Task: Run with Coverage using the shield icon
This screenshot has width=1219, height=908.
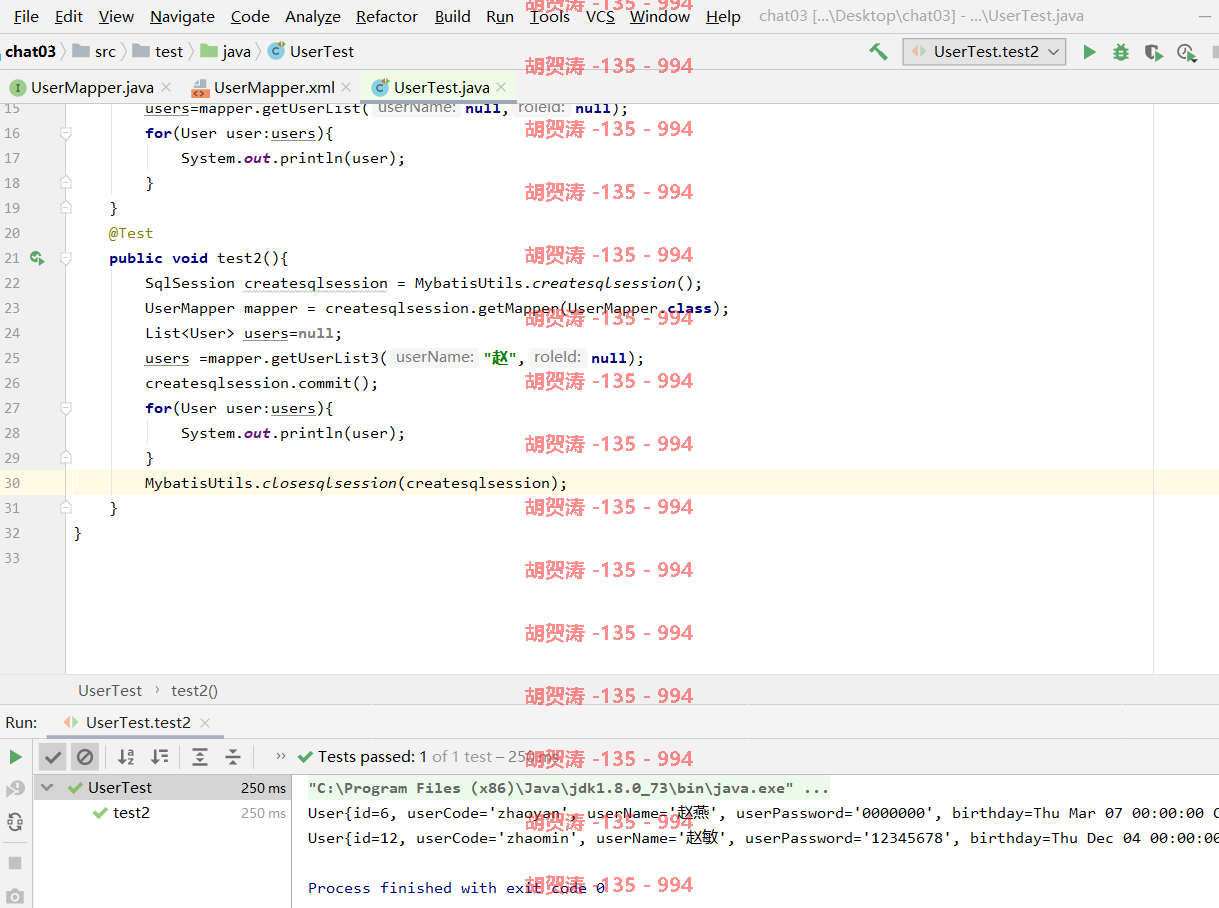Action: (x=1153, y=51)
